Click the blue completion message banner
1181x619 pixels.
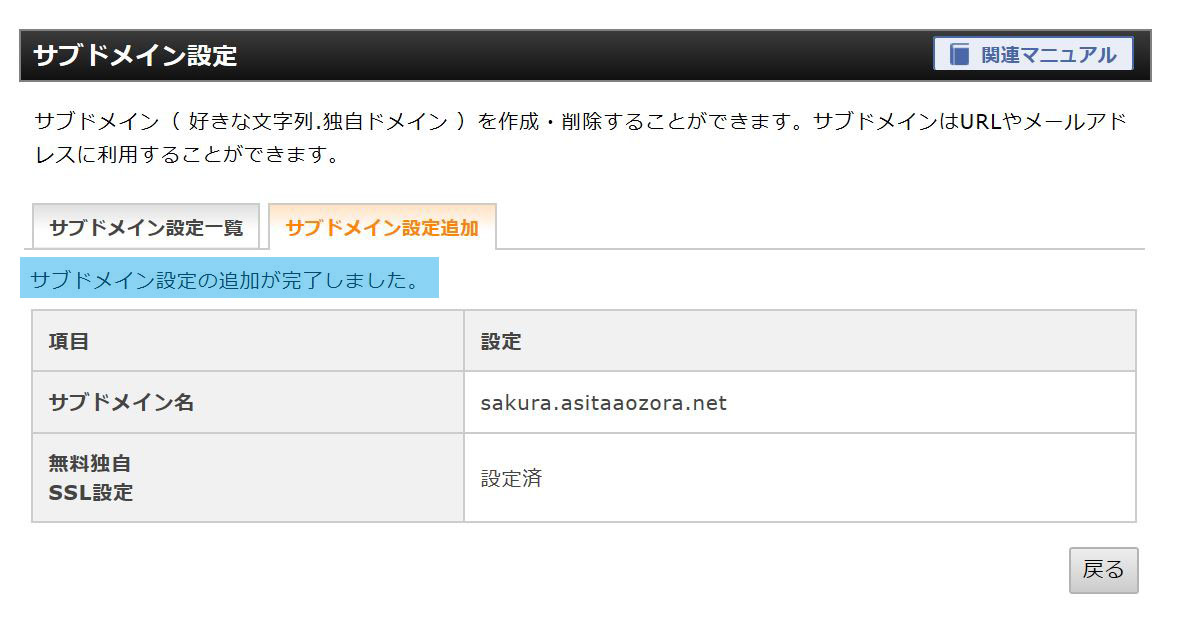pyautogui.click(x=229, y=278)
